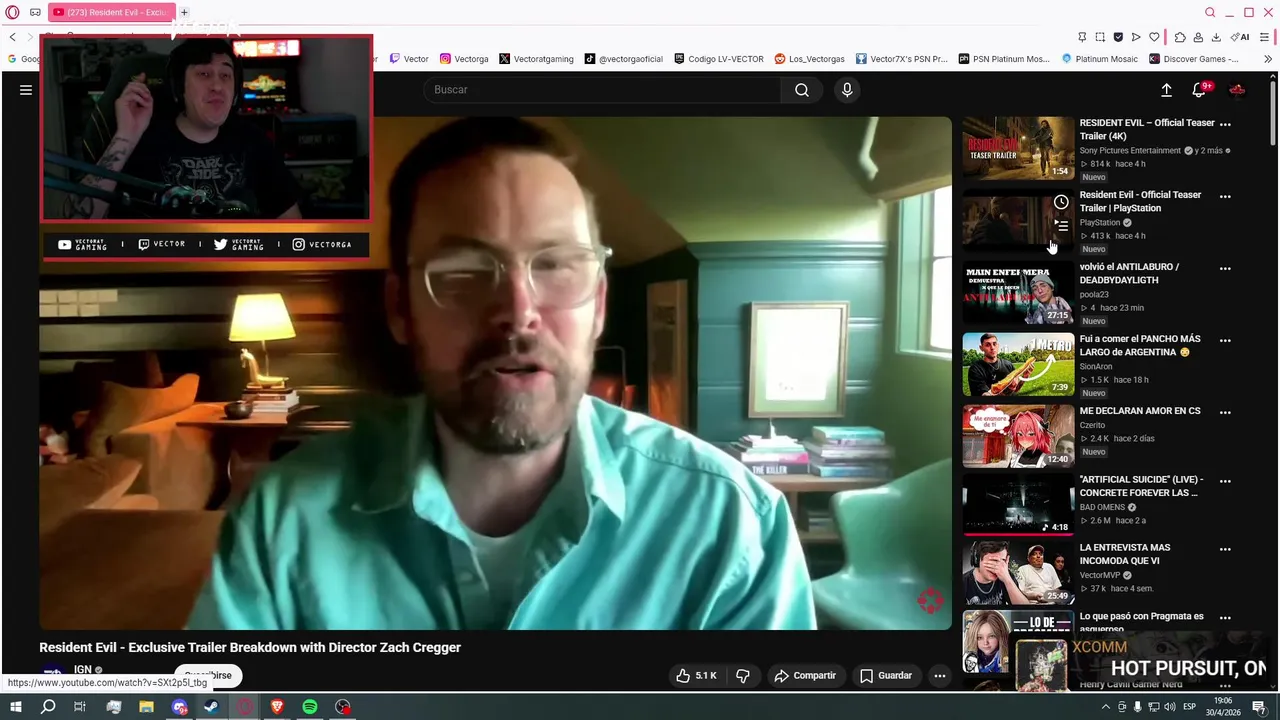Open volvió el ANTILABURO video thumbnail
The width and height of the screenshot is (1280, 720).
(x=1018, y=293)
